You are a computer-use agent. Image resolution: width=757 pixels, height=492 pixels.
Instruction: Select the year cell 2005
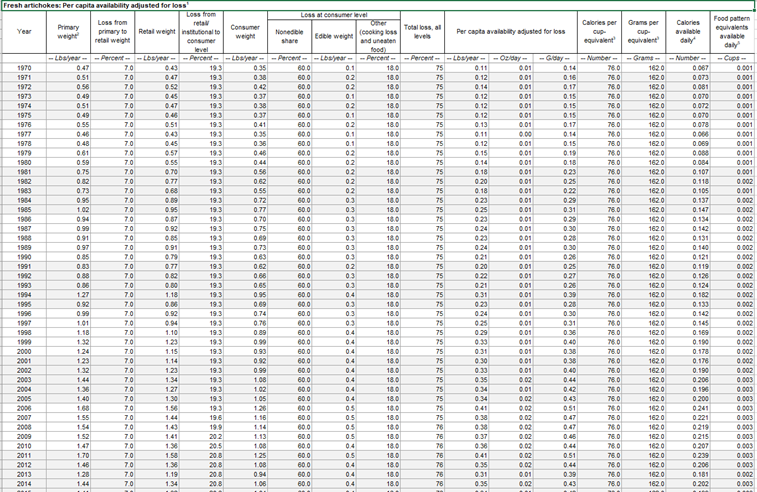coord(24,399)
